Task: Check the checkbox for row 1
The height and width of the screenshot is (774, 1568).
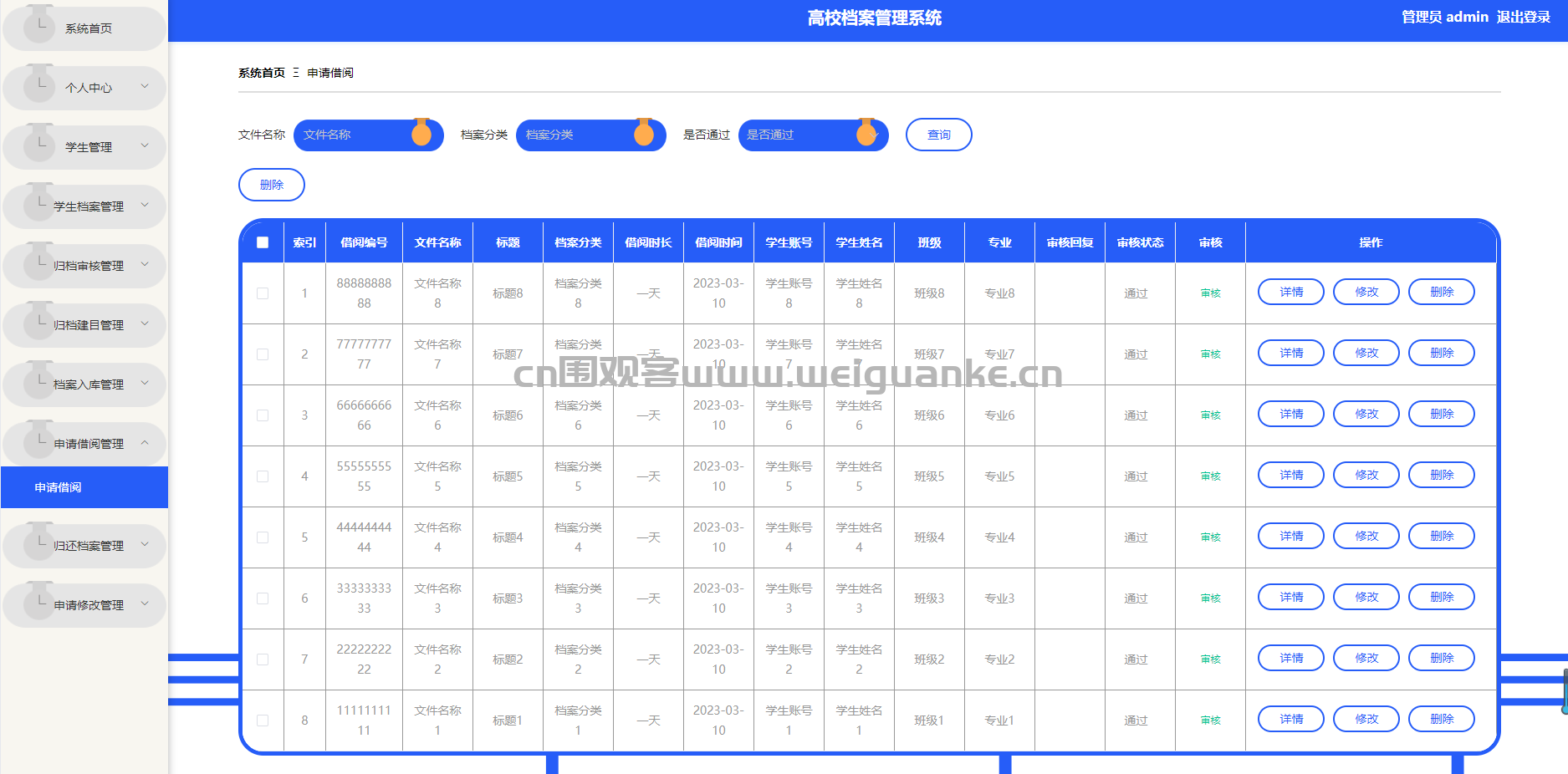Action: [x=263, y=293]
